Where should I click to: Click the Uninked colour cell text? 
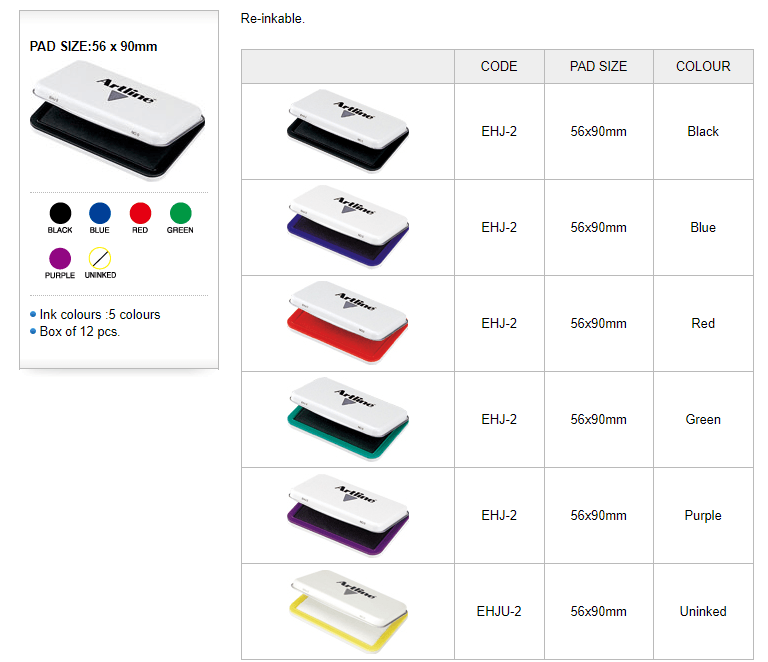coord(703,611)
